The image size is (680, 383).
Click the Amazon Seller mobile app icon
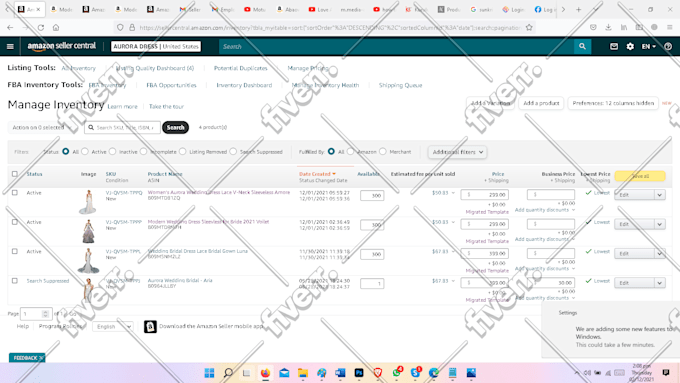[x=150, y=326]
